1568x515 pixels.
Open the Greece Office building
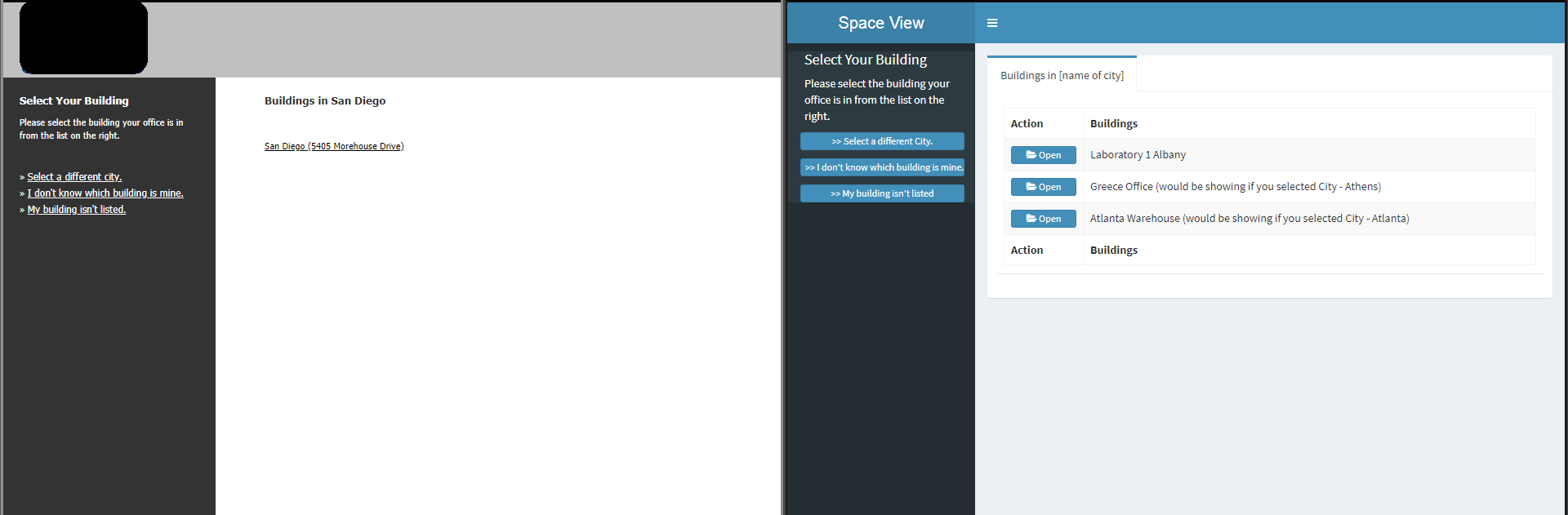click(1043, 187)
